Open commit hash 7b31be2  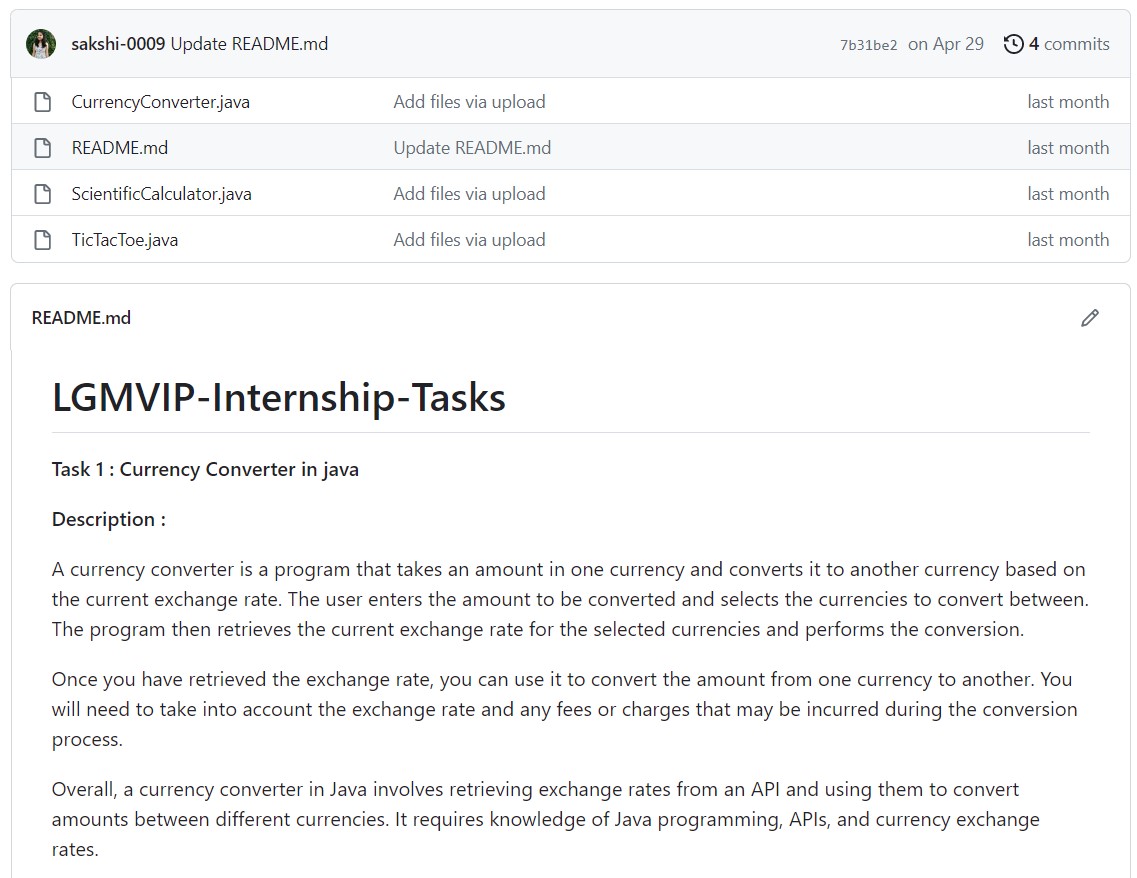[868, 45]
